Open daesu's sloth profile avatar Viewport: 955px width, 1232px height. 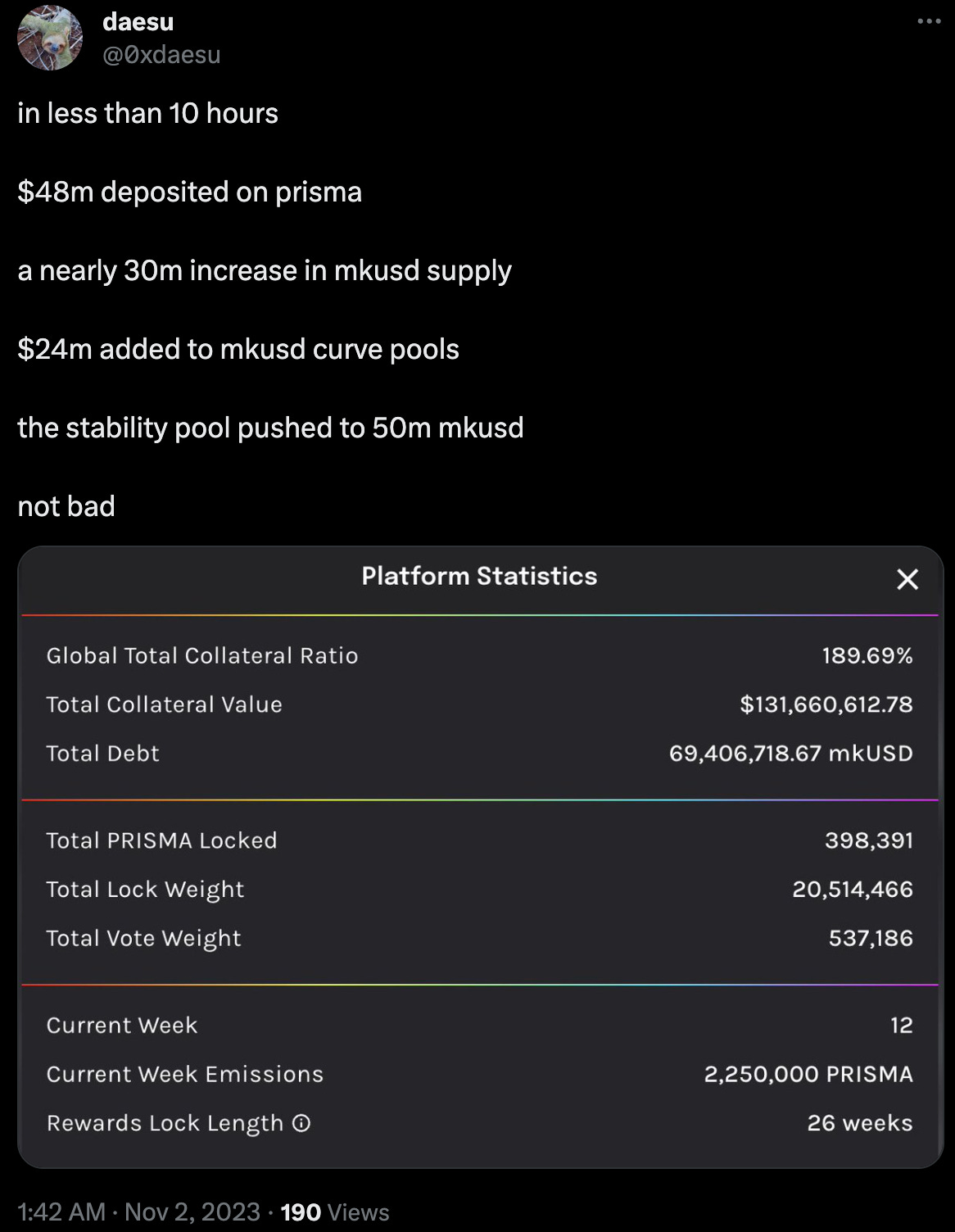click(50, 38)
